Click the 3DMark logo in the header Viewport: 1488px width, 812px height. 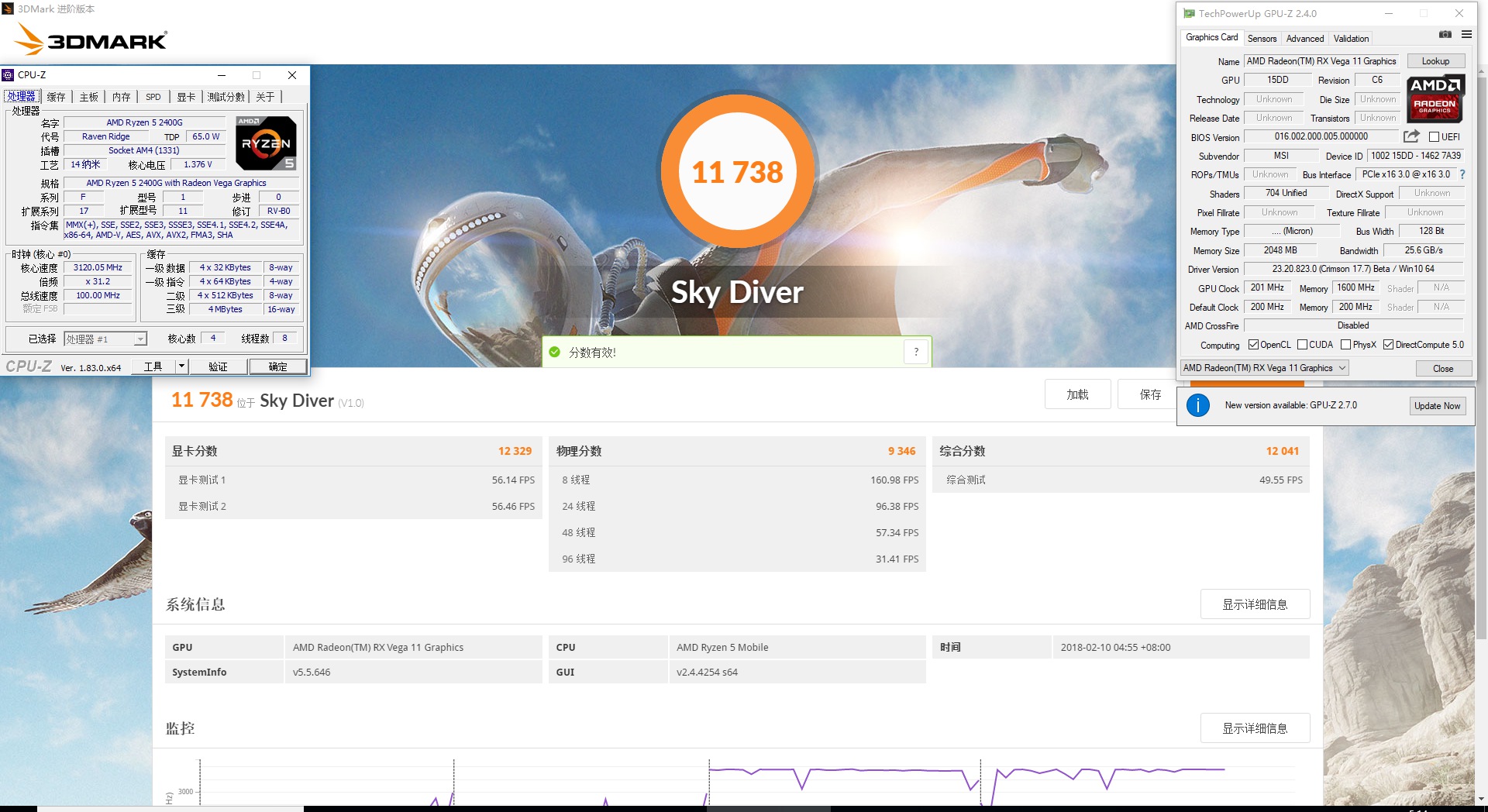point(92,39)
